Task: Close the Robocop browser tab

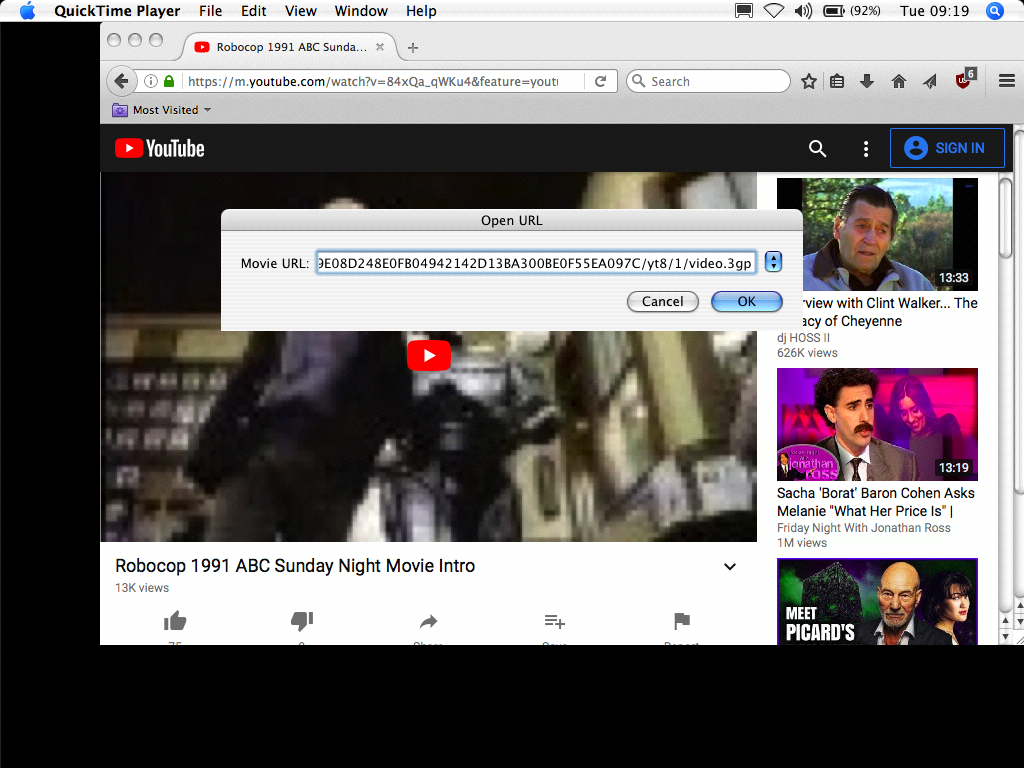Action: click(x=380, y=47)
